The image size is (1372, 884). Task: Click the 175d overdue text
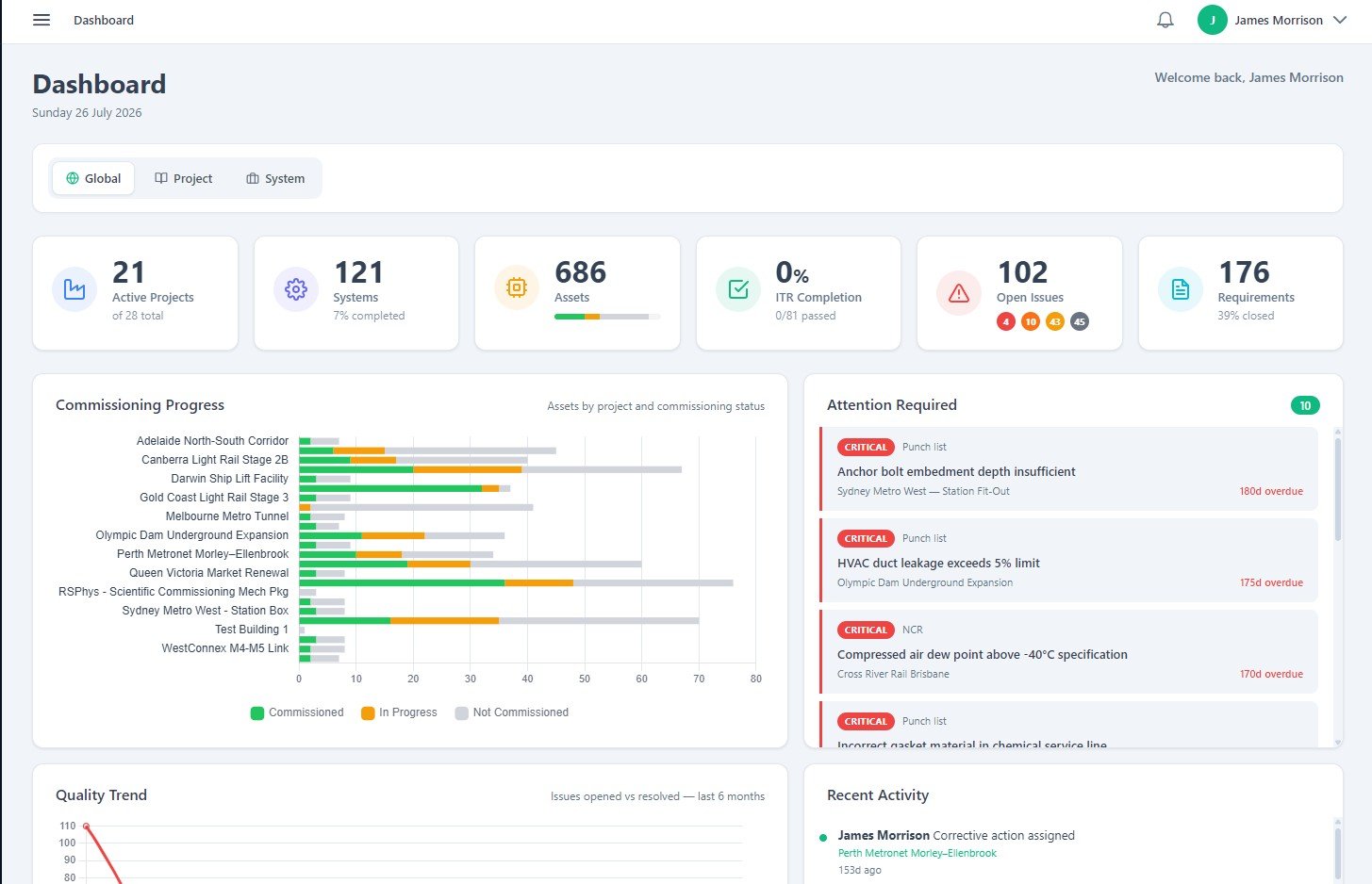[x=1271, y=582]
